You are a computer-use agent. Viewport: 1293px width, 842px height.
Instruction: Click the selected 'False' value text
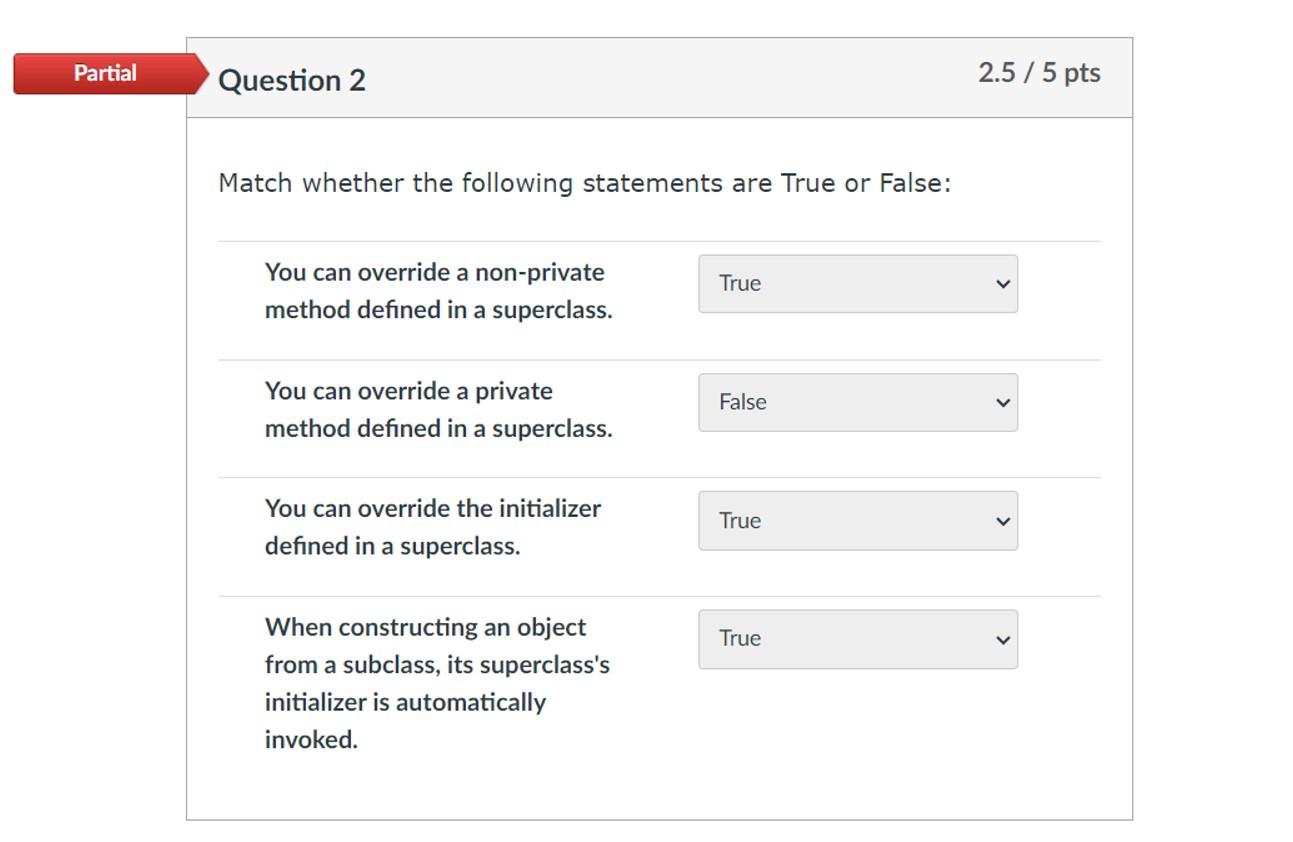[743, 403]
